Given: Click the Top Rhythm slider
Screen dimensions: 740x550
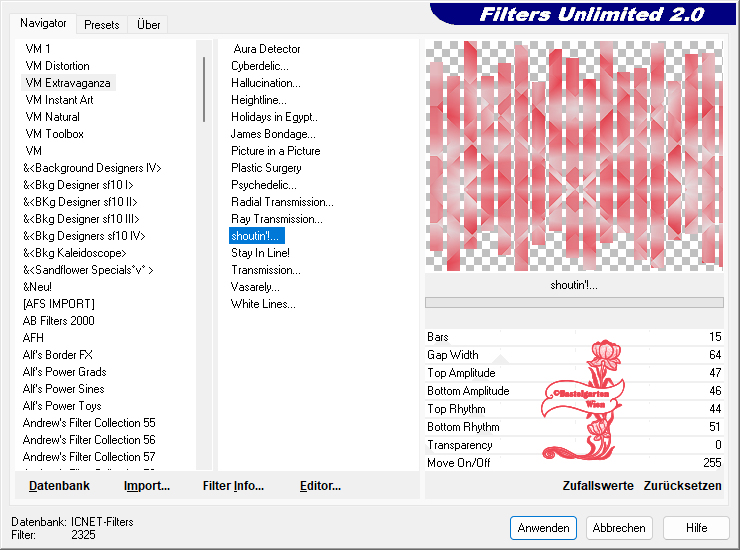Looking at the screenshot, I should pos(574,408).
